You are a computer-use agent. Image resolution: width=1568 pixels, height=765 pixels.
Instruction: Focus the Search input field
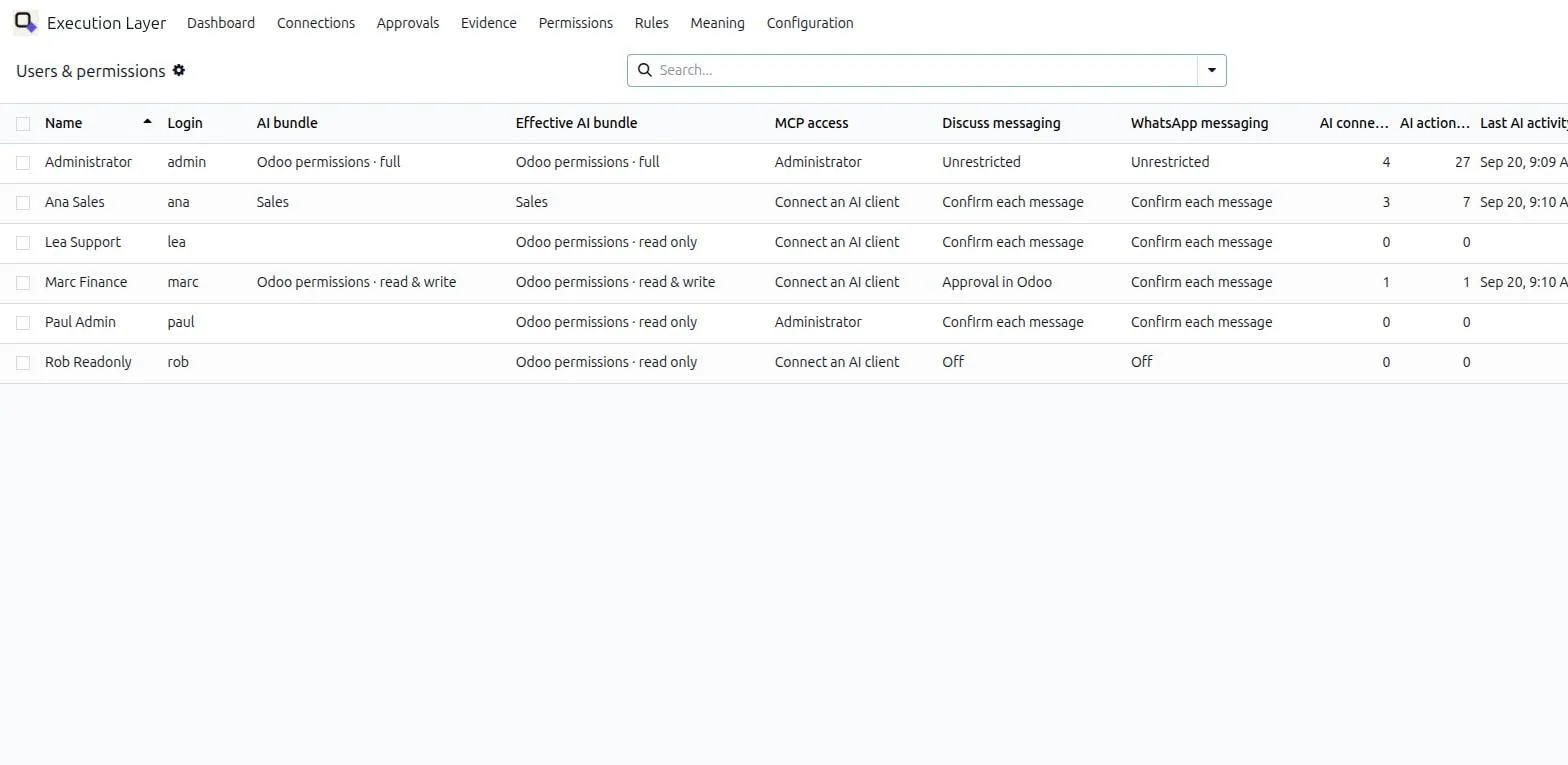[x=925, y=70]
